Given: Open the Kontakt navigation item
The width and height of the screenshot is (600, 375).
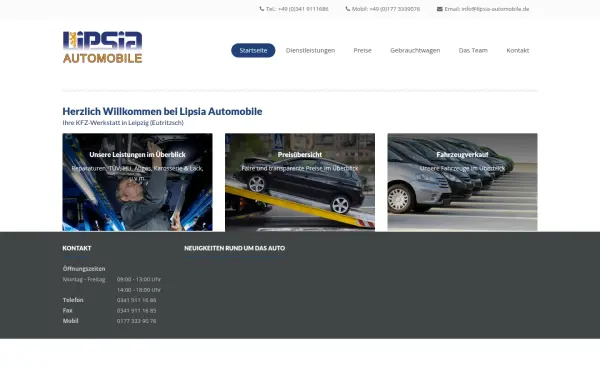Looking at the screenshot, I should point(517,50).
